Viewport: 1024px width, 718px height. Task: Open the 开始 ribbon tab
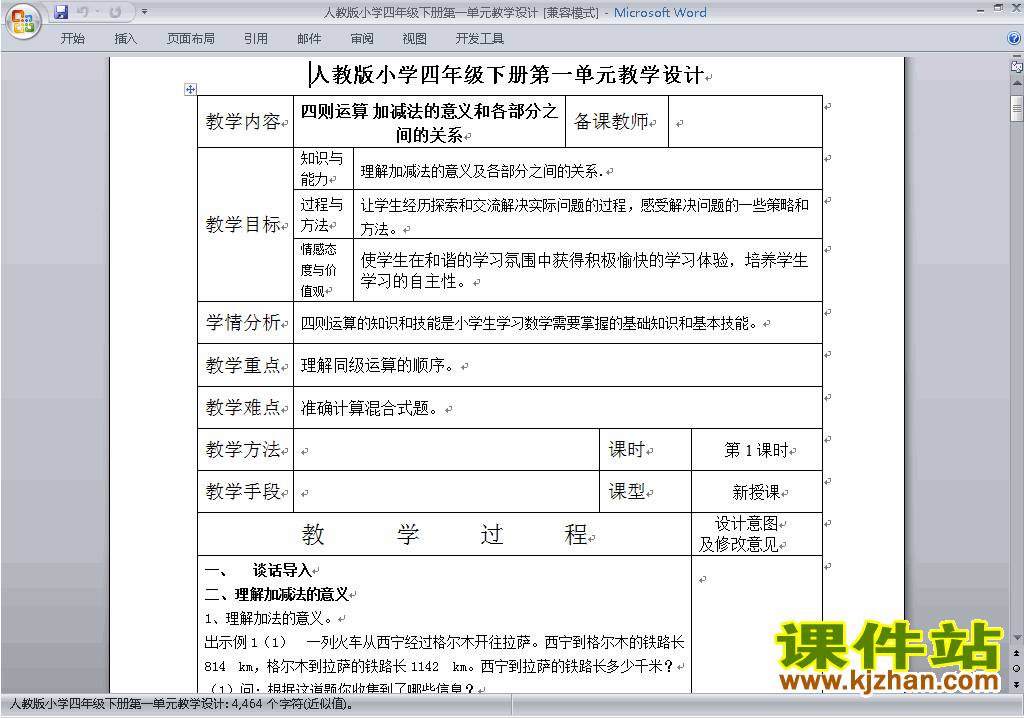pos(72,39)
